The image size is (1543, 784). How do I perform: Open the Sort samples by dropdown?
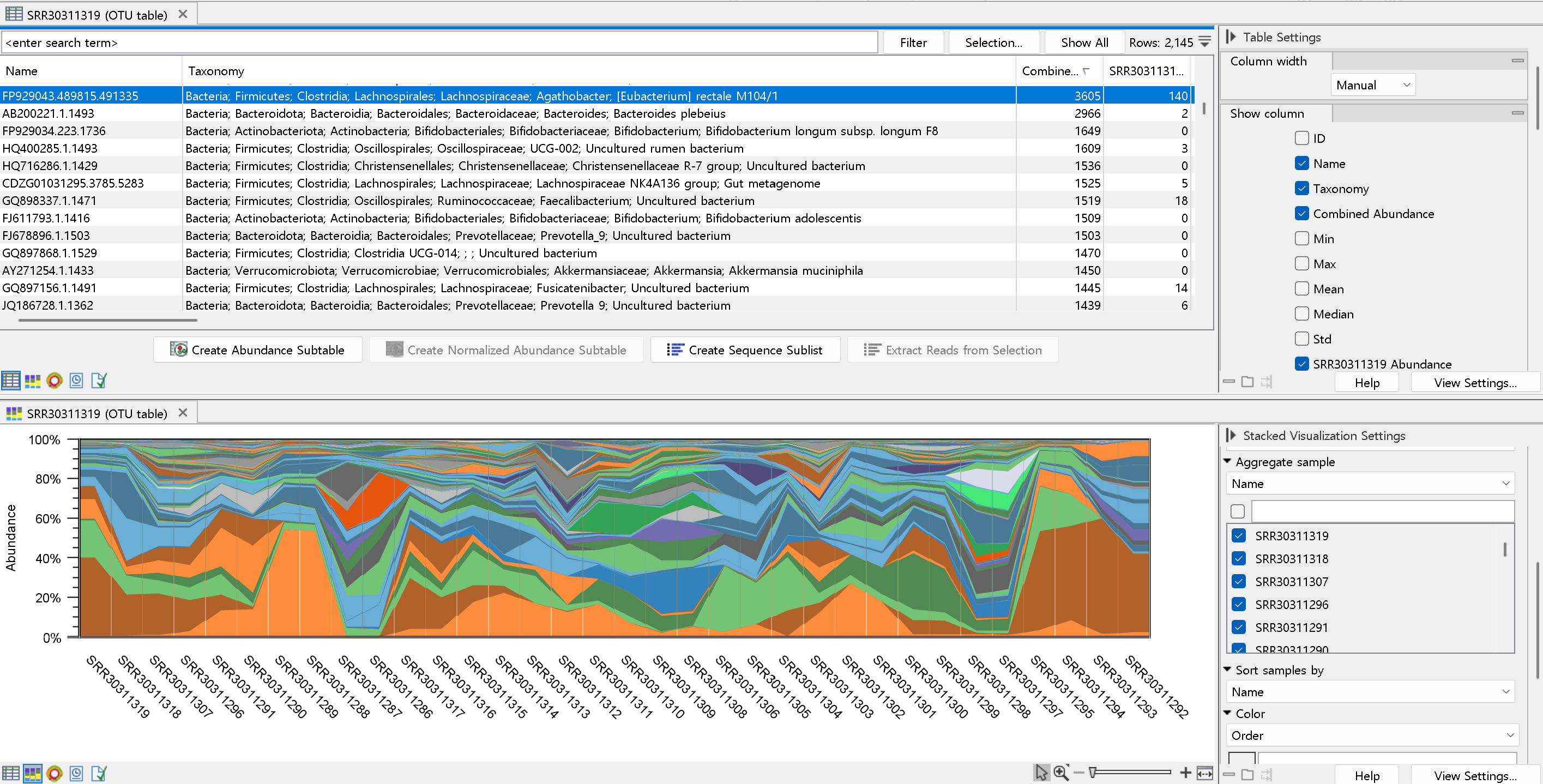[1369, 692]
